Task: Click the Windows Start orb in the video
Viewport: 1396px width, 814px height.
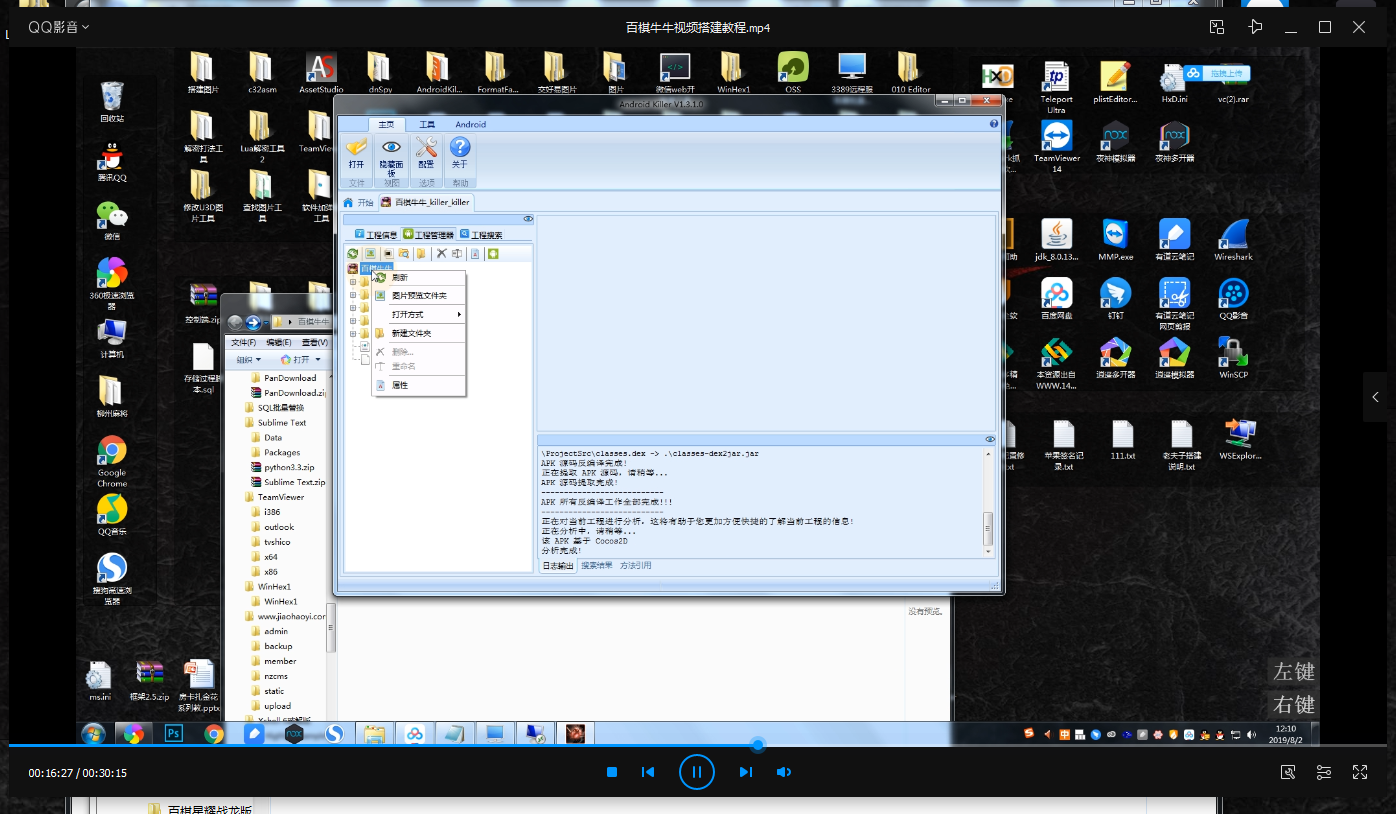Action: (x=93, y=734)
